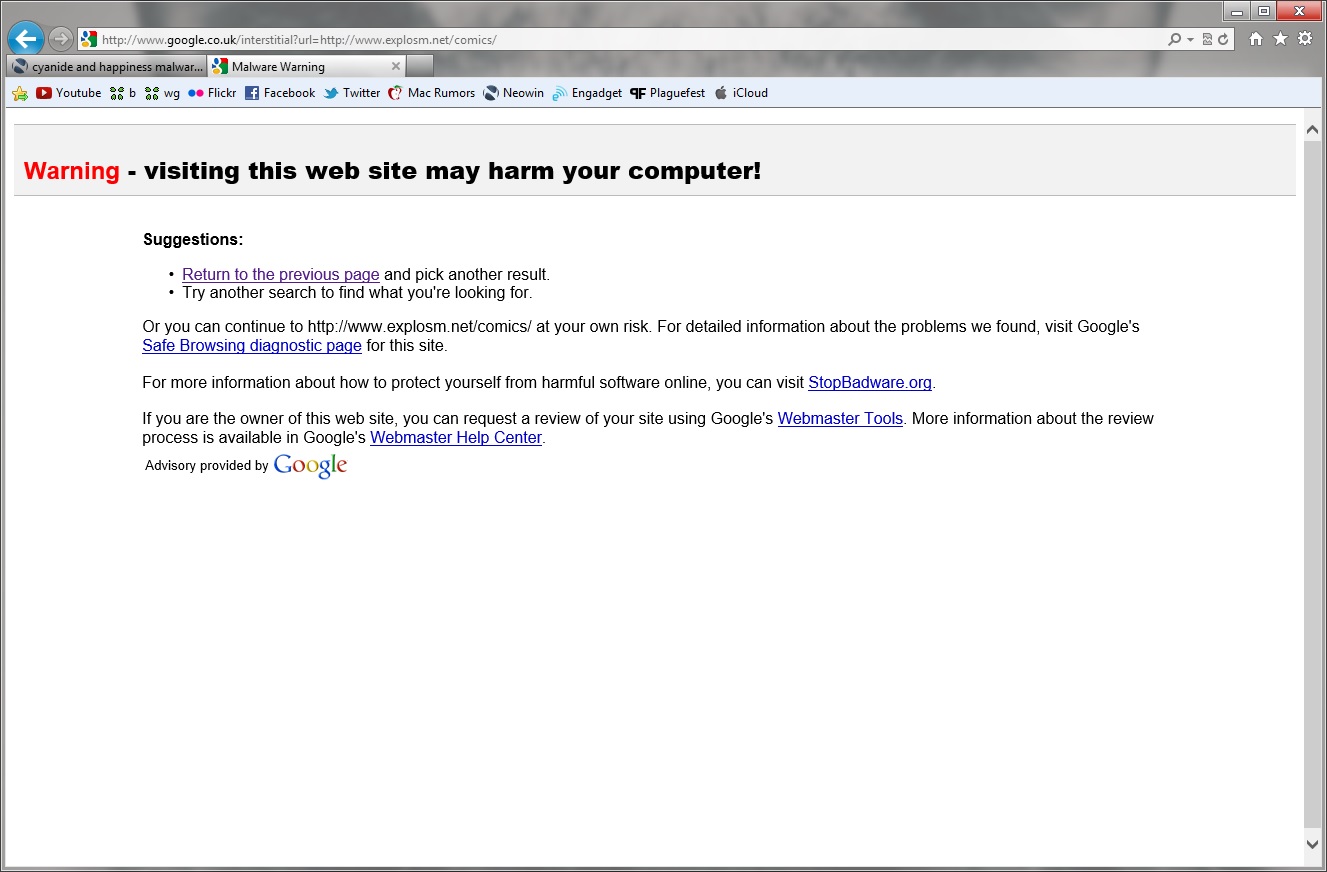Screen dimensions: 1327x872
Task: Open Favorites with the star icon
Action: point(1280,39)
